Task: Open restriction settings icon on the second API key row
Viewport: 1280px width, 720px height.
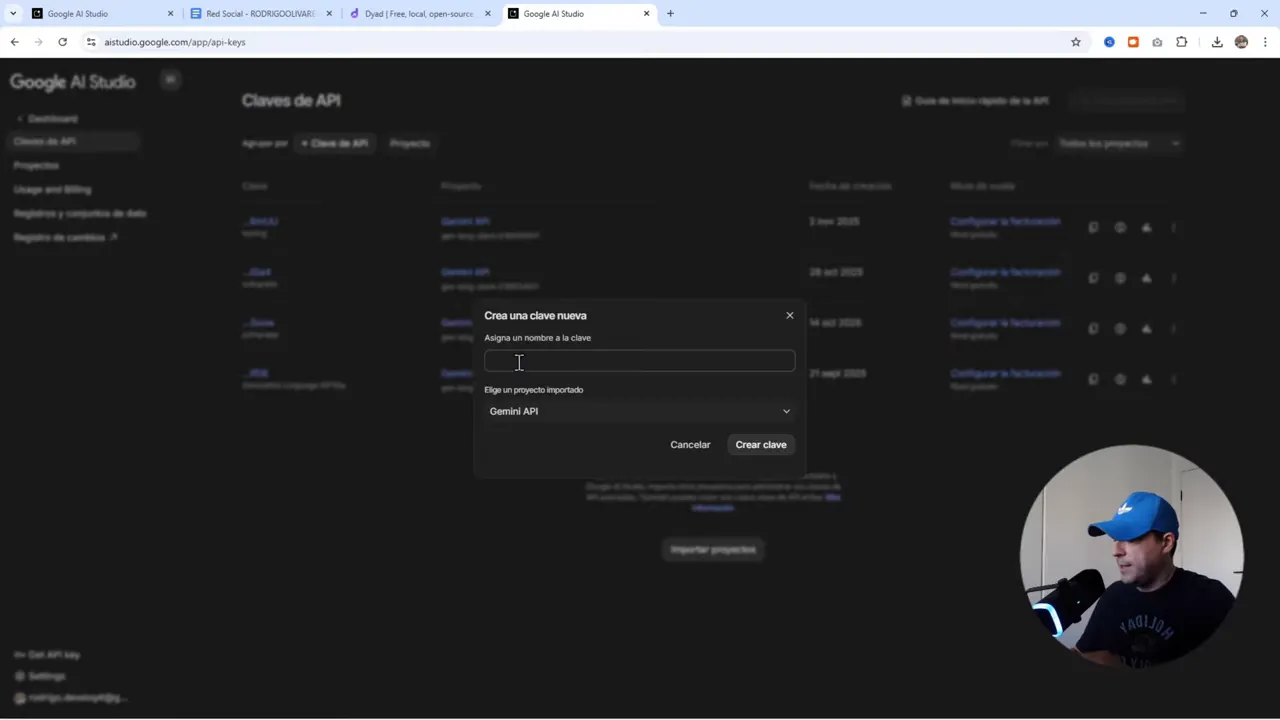Action: pyautogui.click(x=1120, y=278)
